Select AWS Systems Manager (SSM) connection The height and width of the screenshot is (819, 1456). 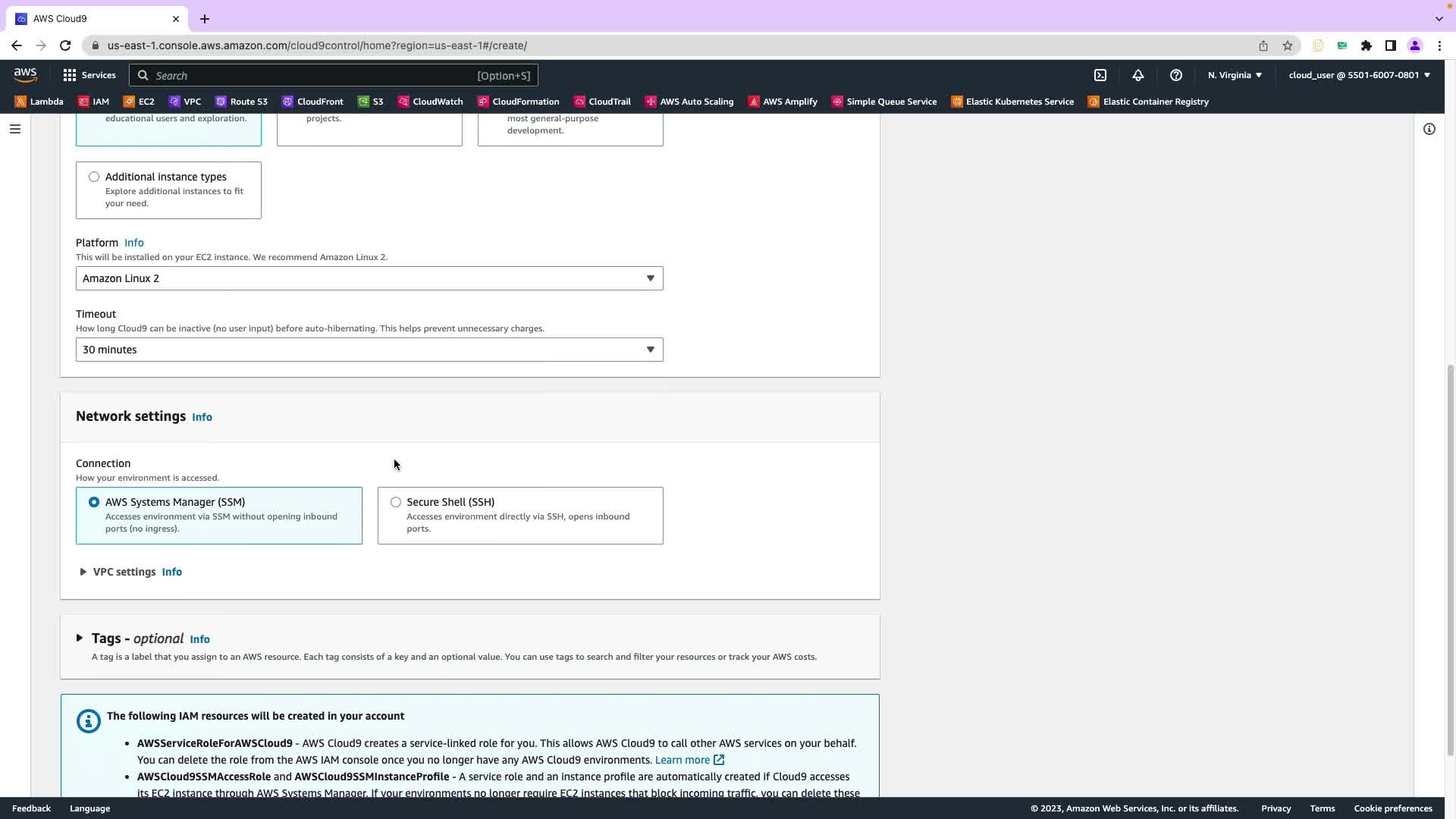pos(94,502)
